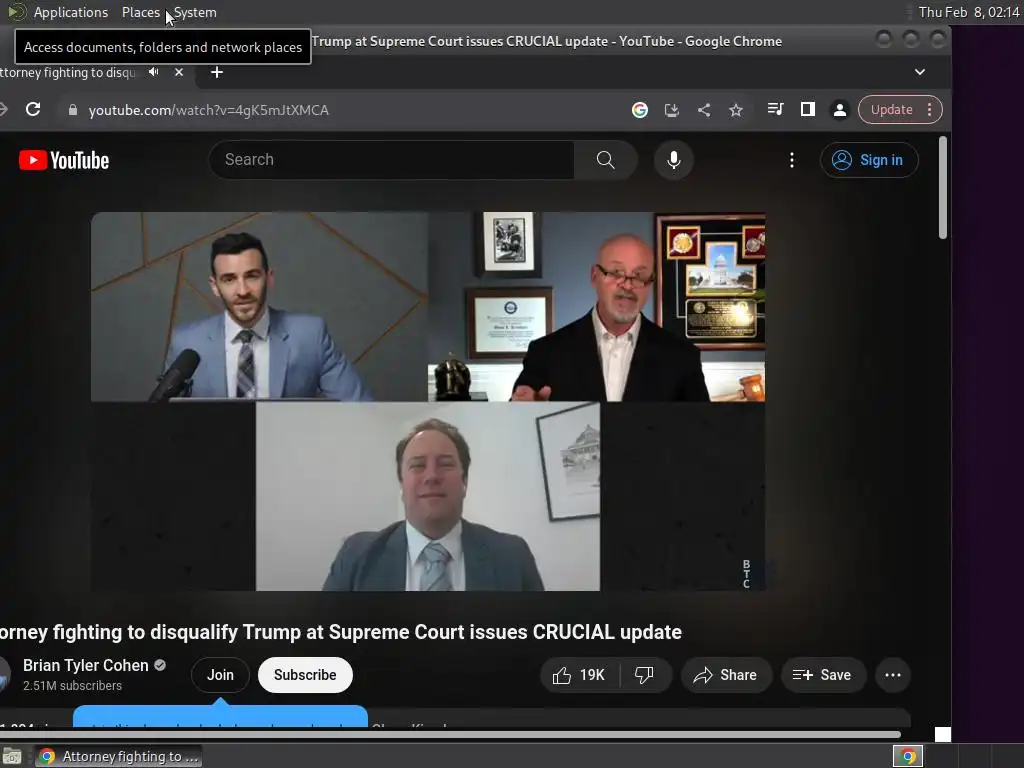Viewport: 1024px width, 768px height.
Task: Bookmark this tab with the star icon
Action: [x=736, y=110]
